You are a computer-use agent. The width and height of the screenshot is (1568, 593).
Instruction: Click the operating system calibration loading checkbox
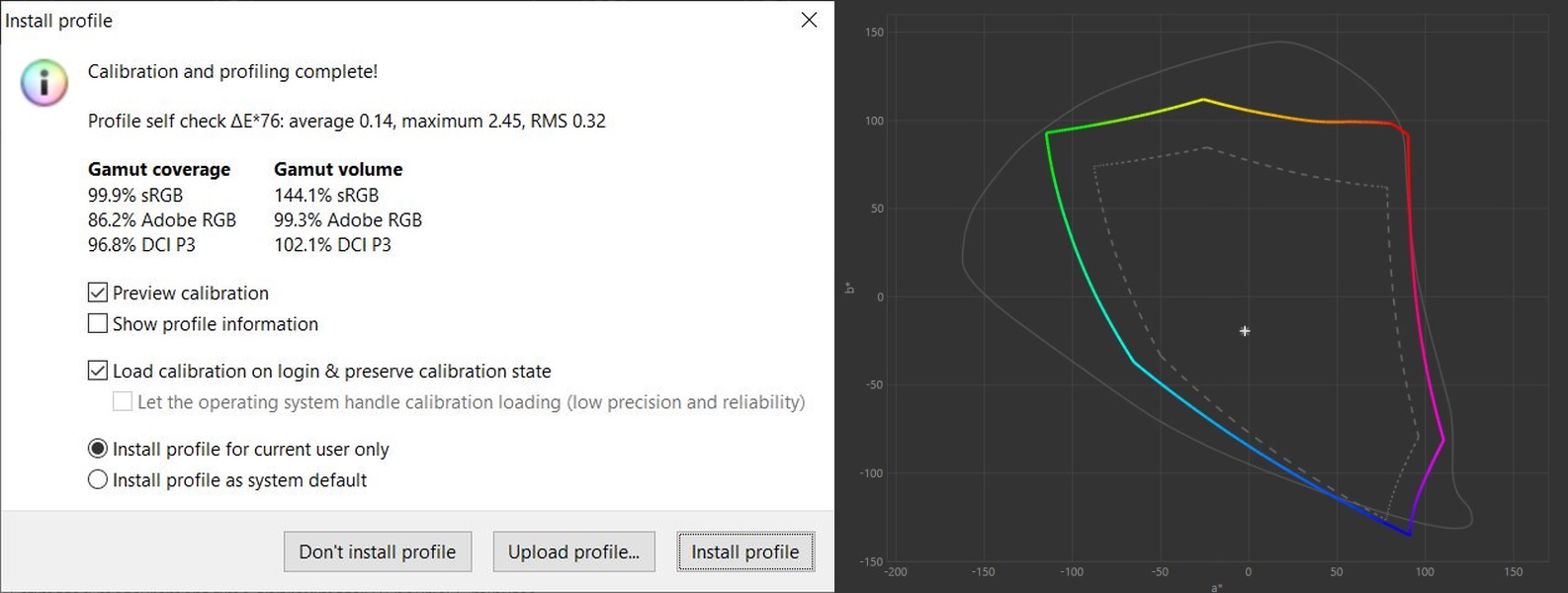[123, 401]
